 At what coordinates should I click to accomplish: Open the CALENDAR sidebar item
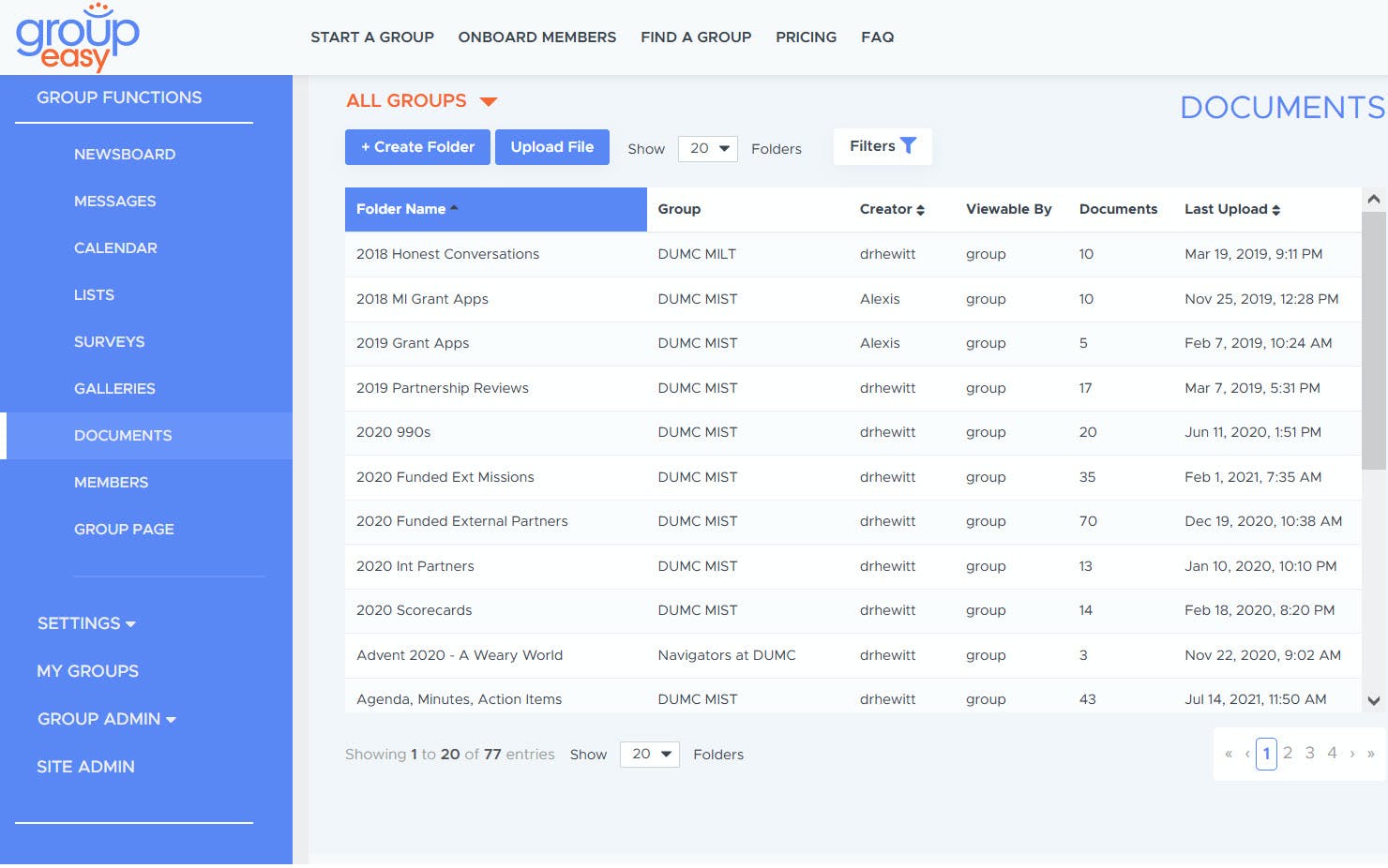115,248
